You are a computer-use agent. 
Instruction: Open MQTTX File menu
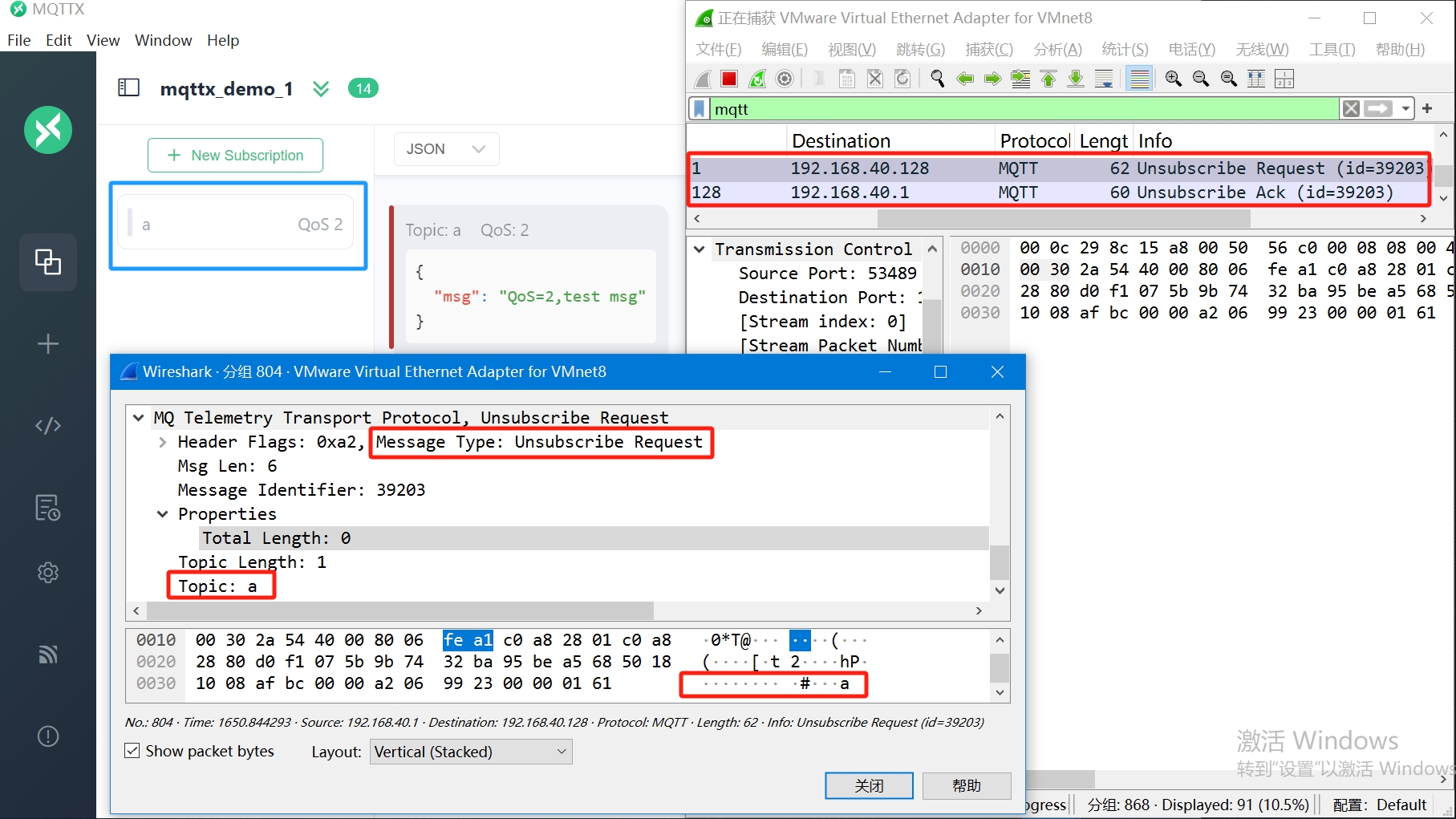pyautogui.click(x=19, y=40)
